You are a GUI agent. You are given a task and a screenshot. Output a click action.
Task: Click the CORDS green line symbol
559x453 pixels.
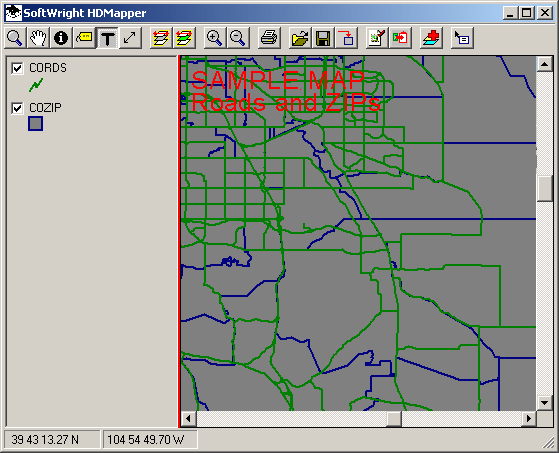point(36,85)
